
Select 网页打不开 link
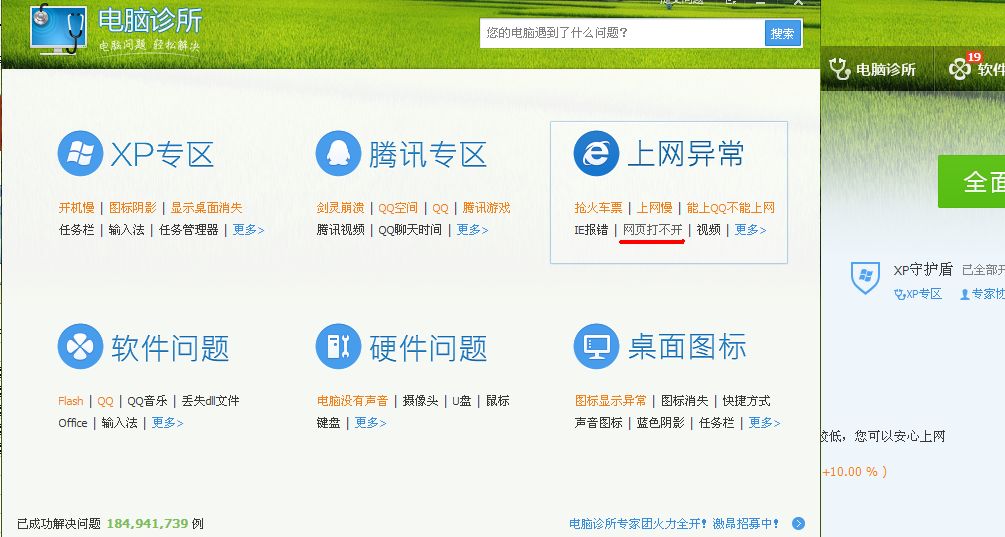[x=652, y=229]
